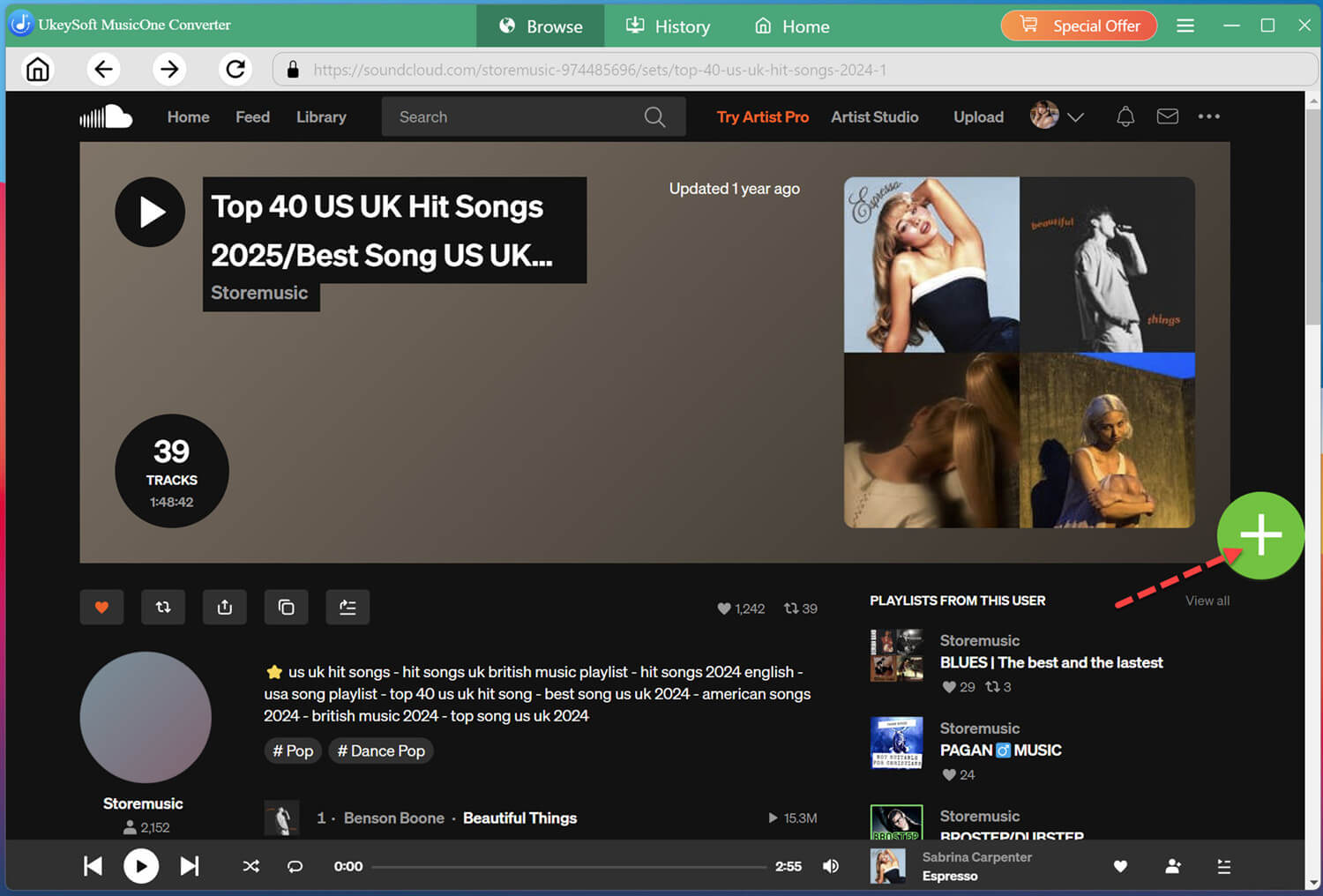This screenshot has width=1323, height=896.
Task: Select the # Dance Pop tag
Action: pos(381,750)
